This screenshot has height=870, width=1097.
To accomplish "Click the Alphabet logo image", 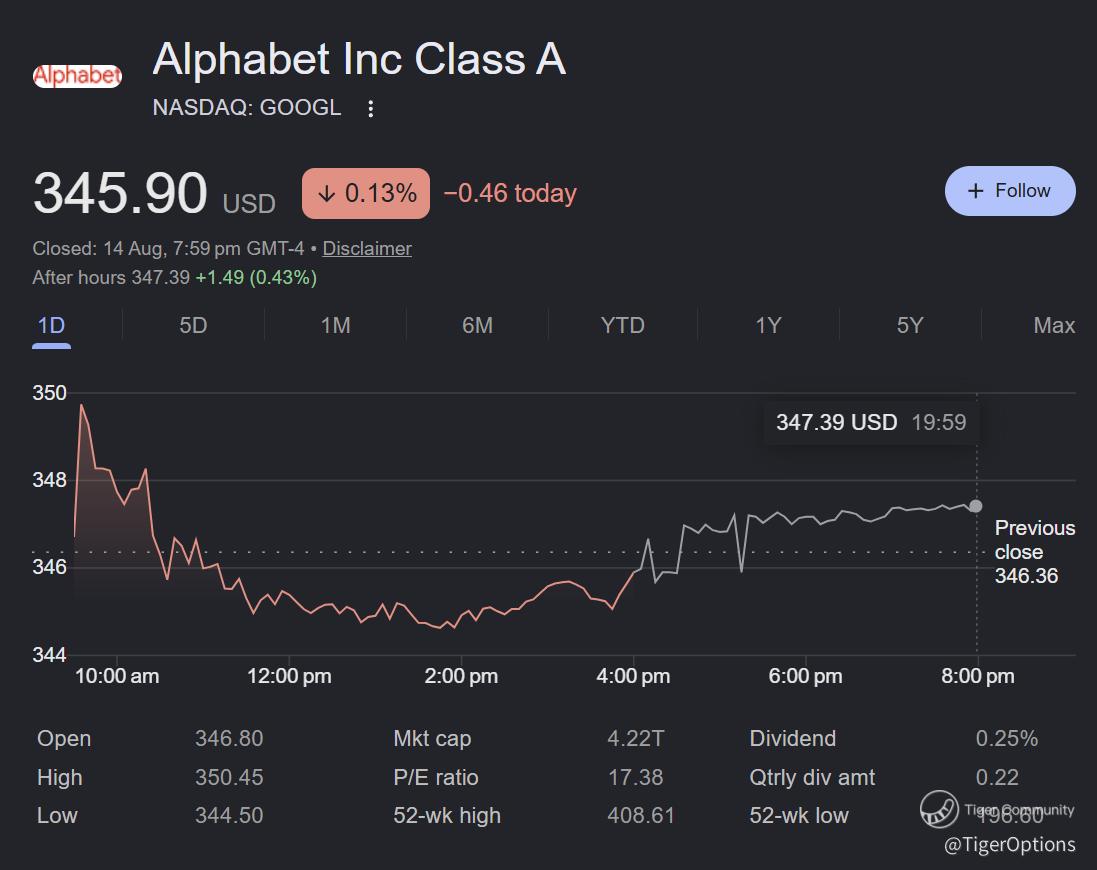I will [x=78, y=76].
